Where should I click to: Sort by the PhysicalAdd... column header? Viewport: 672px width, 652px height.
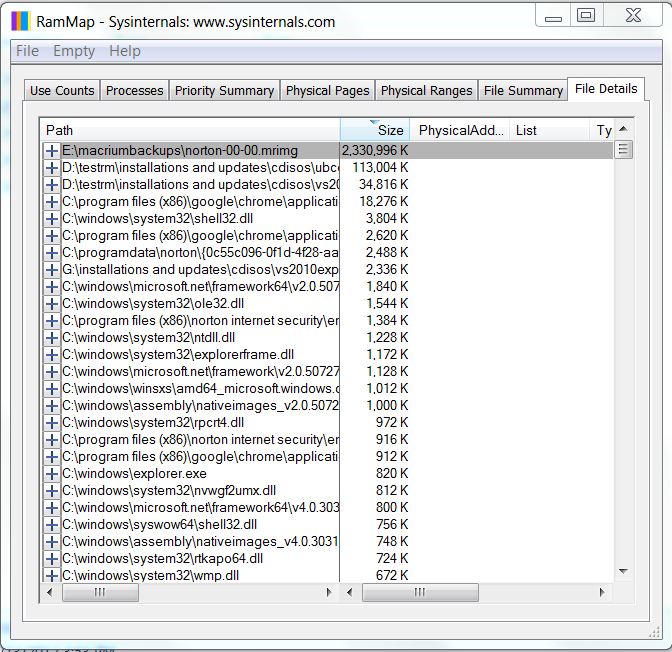pyautogui.click(x=460, y=130)
